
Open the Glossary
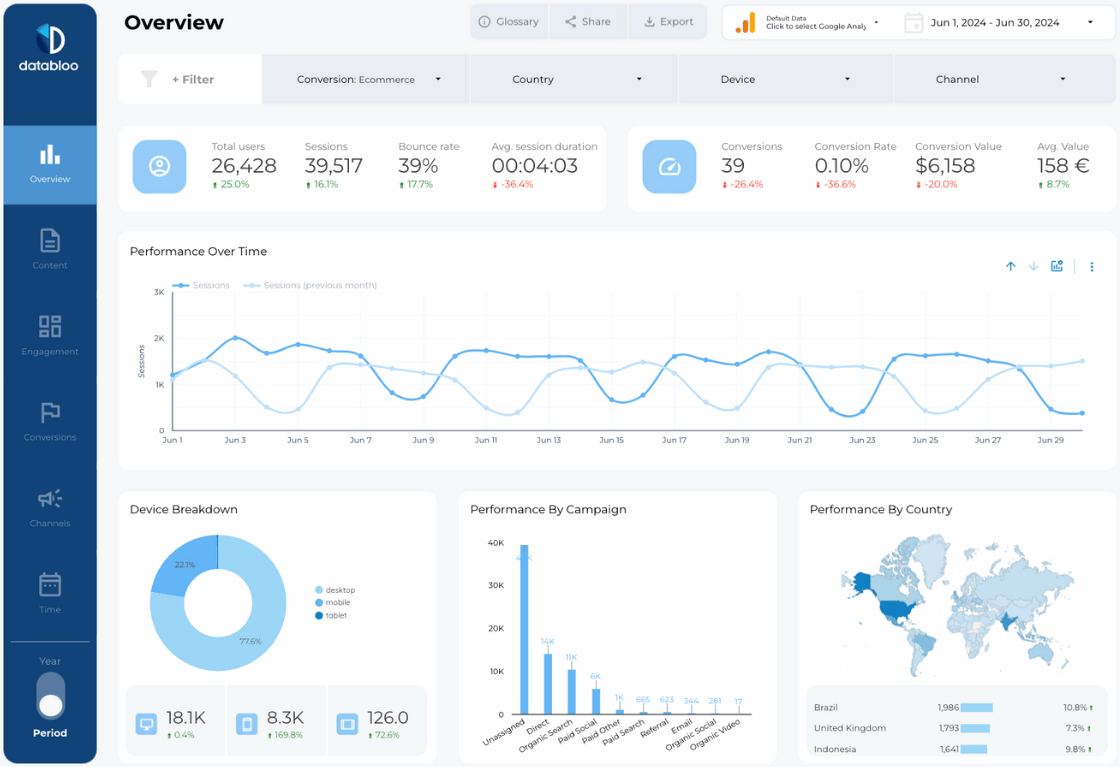click(x=509, y=22)
